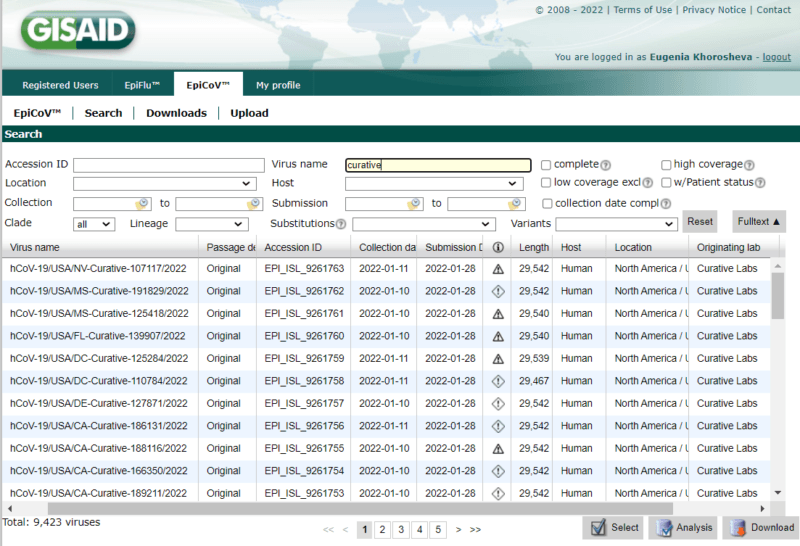The height and width of the screenshot is (546, 800).
Task: Click the GISAID logo
Action: [x=76, y=29]
